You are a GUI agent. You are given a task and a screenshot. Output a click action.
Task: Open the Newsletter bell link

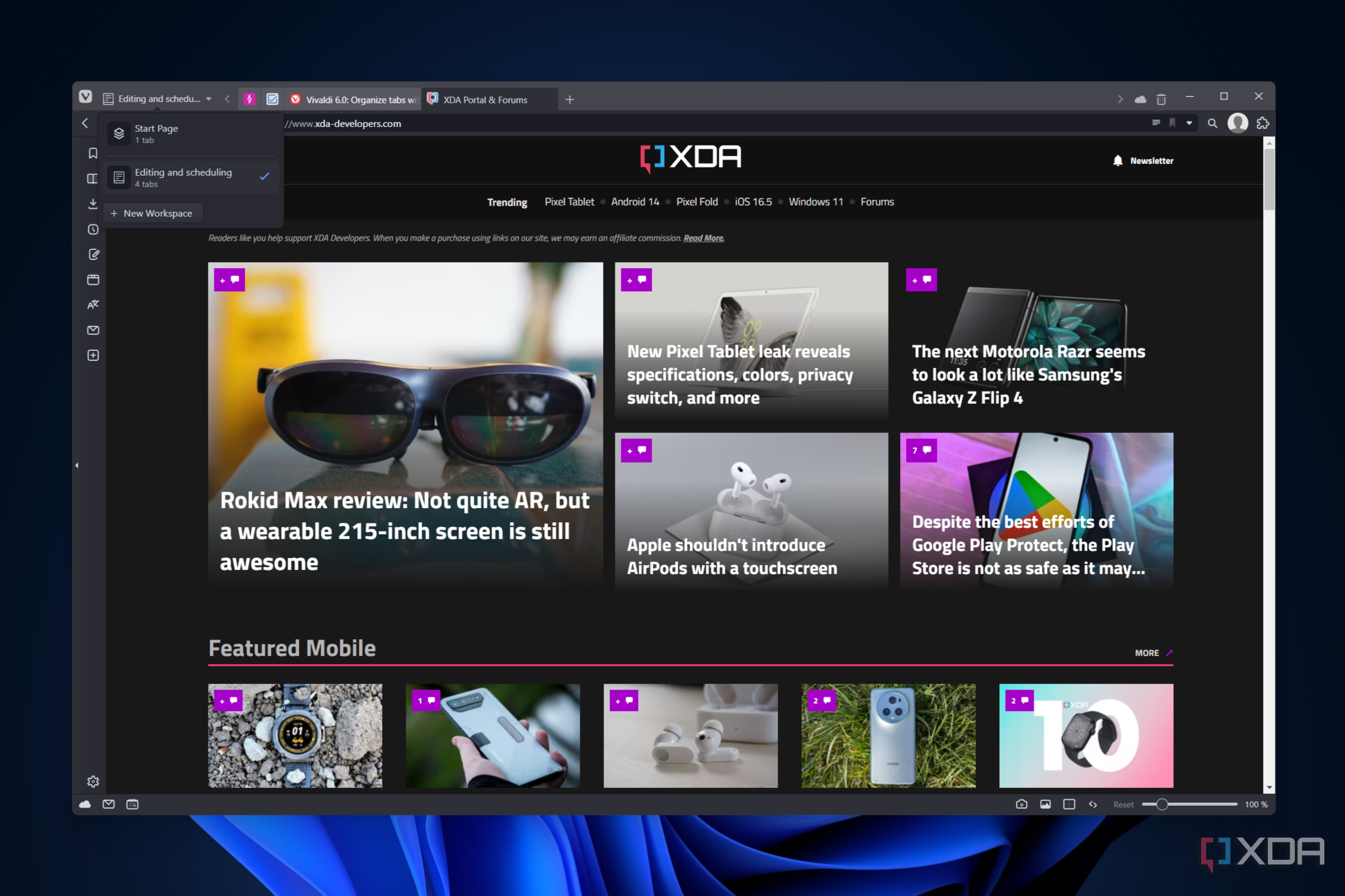click(x=1143, y=161)
